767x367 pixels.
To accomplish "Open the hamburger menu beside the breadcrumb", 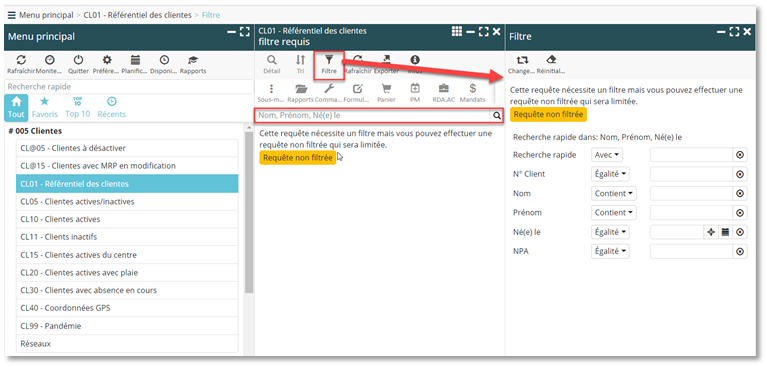I will point(11,15).
